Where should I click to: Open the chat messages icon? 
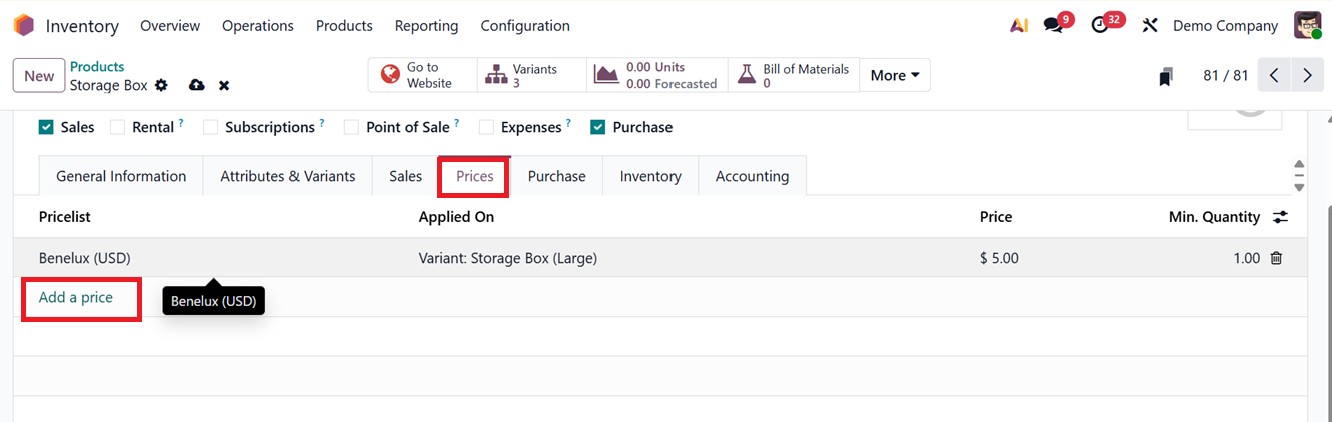tap(1052, 26)
